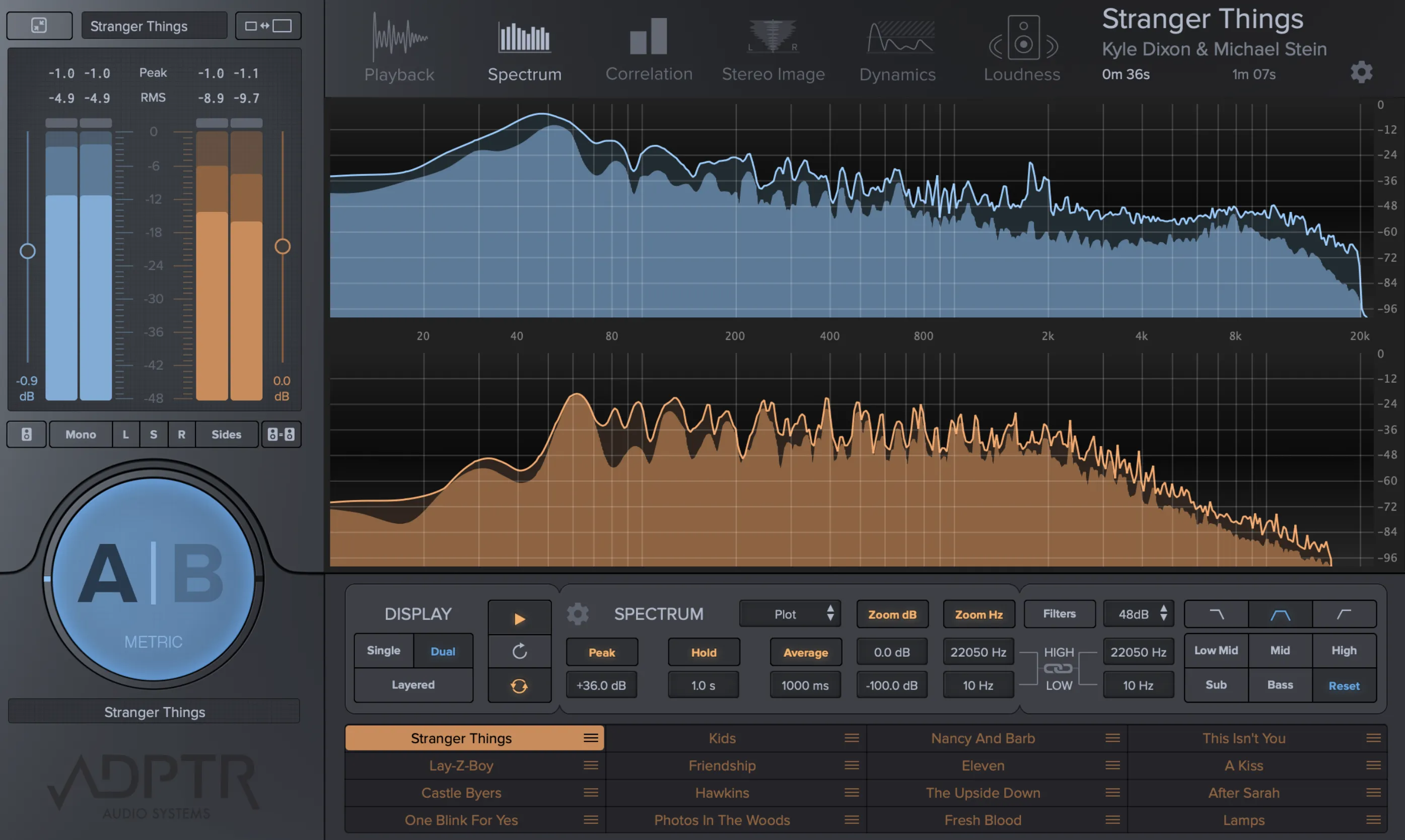Open the Spectrum settings gear icon
1405x840 pixels.
pos(578,614)
